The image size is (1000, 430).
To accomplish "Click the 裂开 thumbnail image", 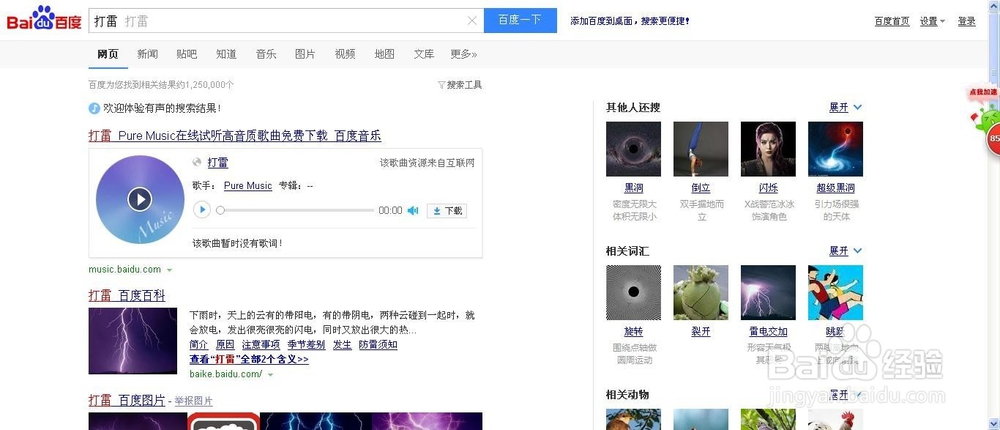I will click(701, 293).
